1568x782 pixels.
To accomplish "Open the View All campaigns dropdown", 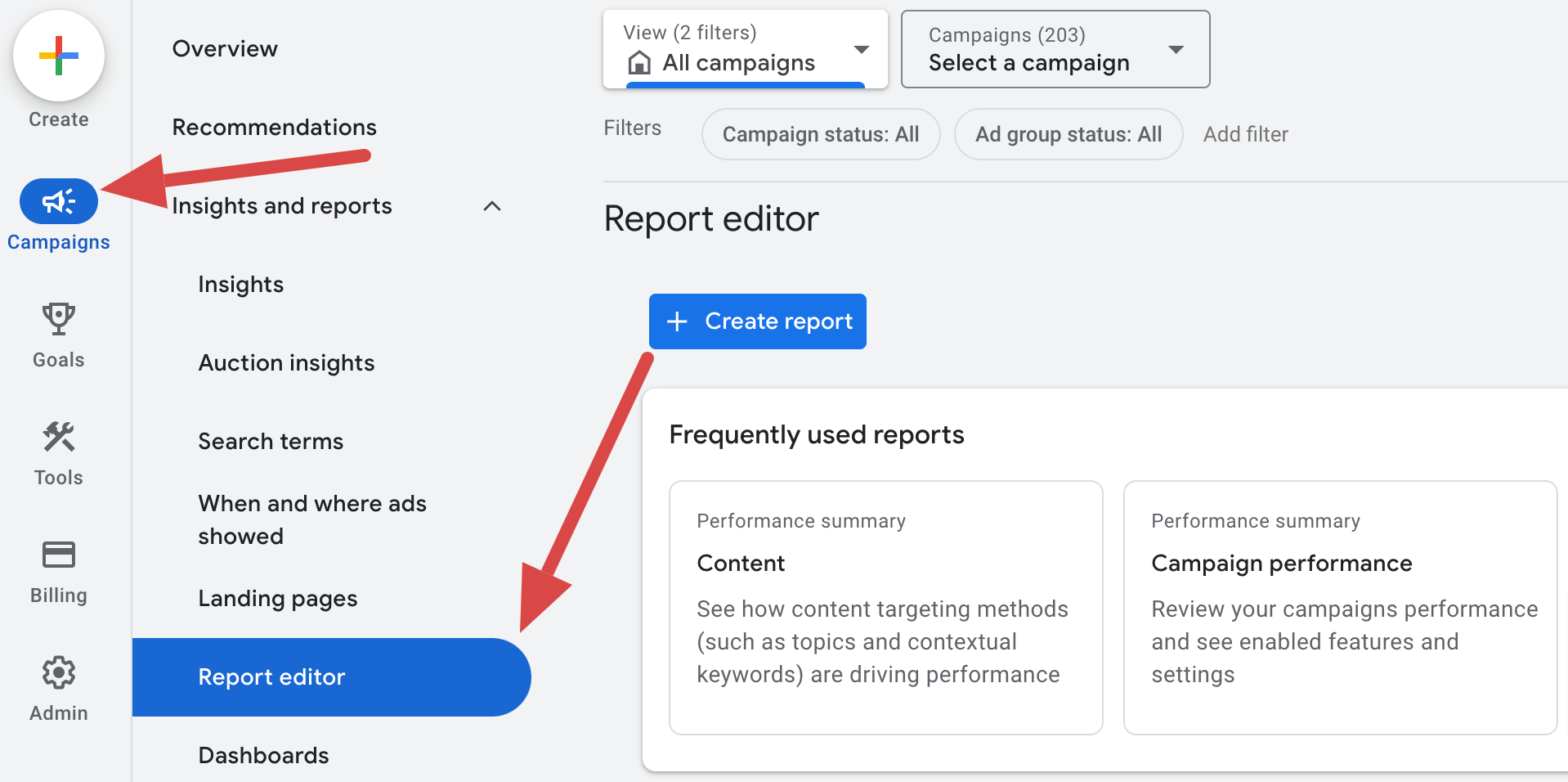I will tap(746, 49).
